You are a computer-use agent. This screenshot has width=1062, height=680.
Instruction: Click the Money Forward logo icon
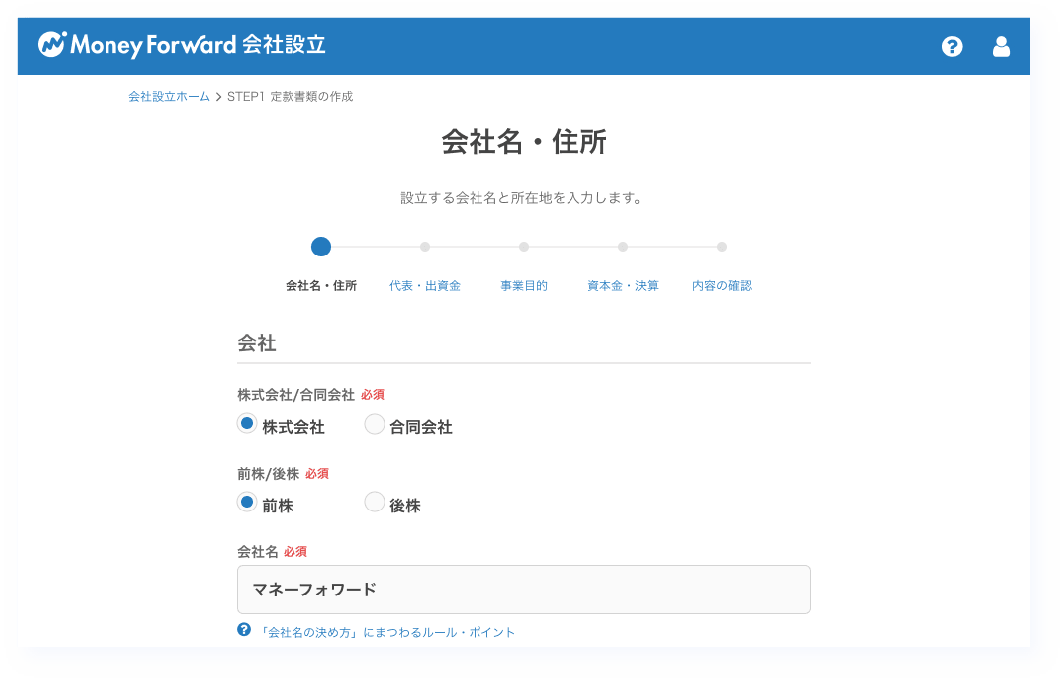click(x=52, y=45)
